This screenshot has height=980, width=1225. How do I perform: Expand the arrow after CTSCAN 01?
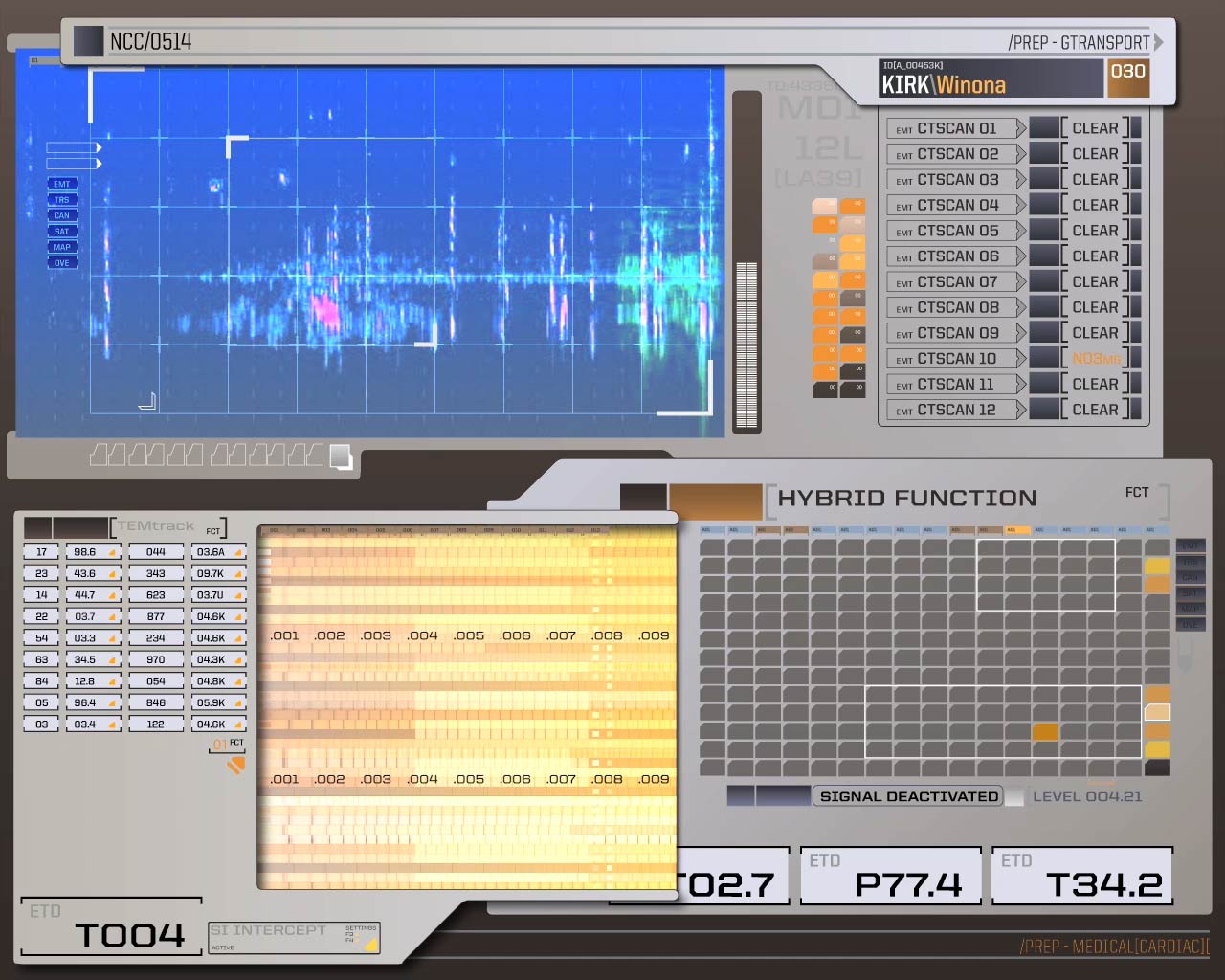[1021, 128]
